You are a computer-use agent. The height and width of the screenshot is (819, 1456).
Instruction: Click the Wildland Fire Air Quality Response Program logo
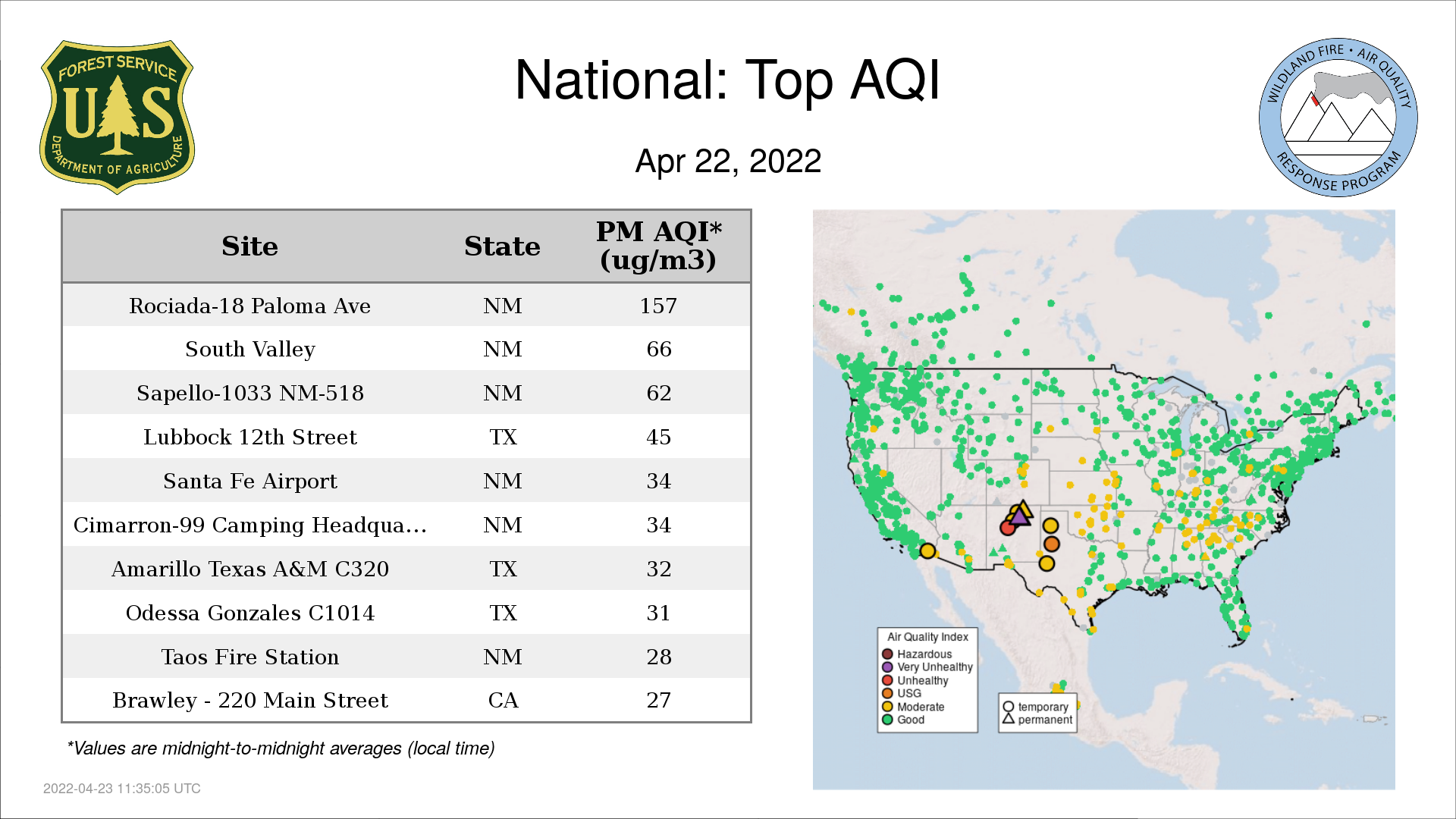click(x=1338, y=117)
